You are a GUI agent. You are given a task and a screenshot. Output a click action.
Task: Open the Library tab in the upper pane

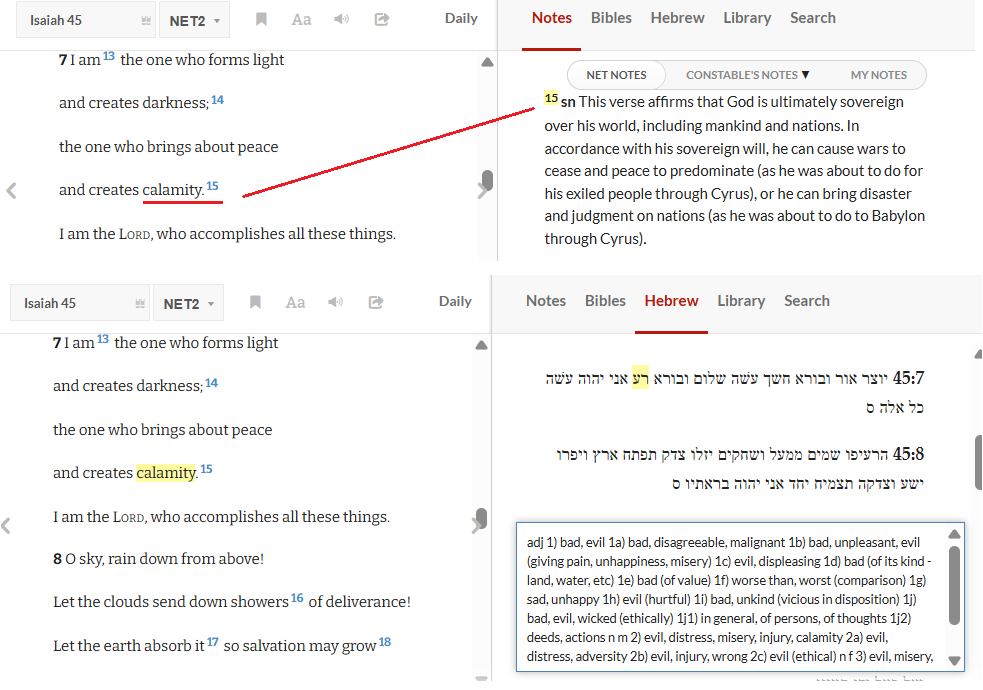747,18
